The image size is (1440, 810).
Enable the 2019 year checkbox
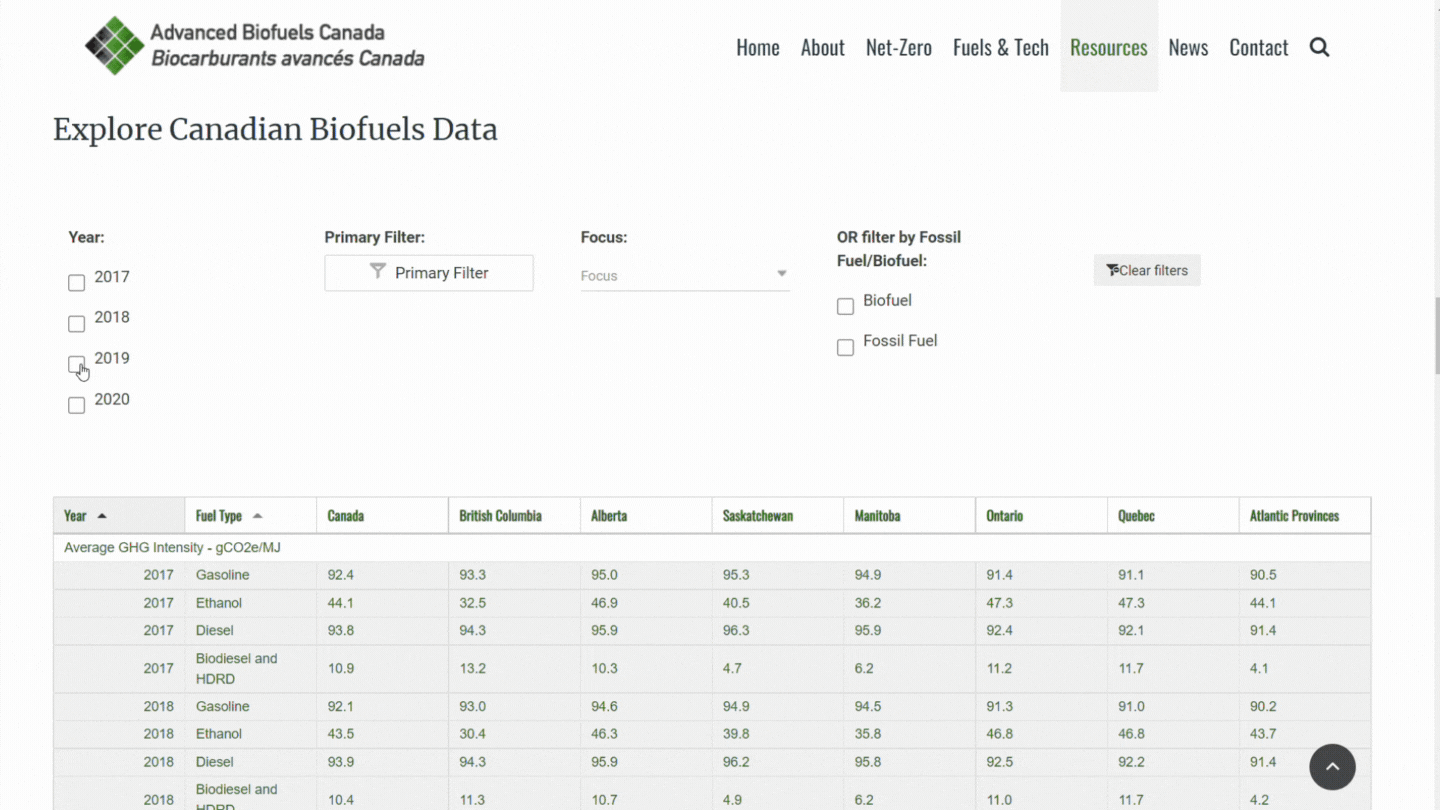click(76, 364)
